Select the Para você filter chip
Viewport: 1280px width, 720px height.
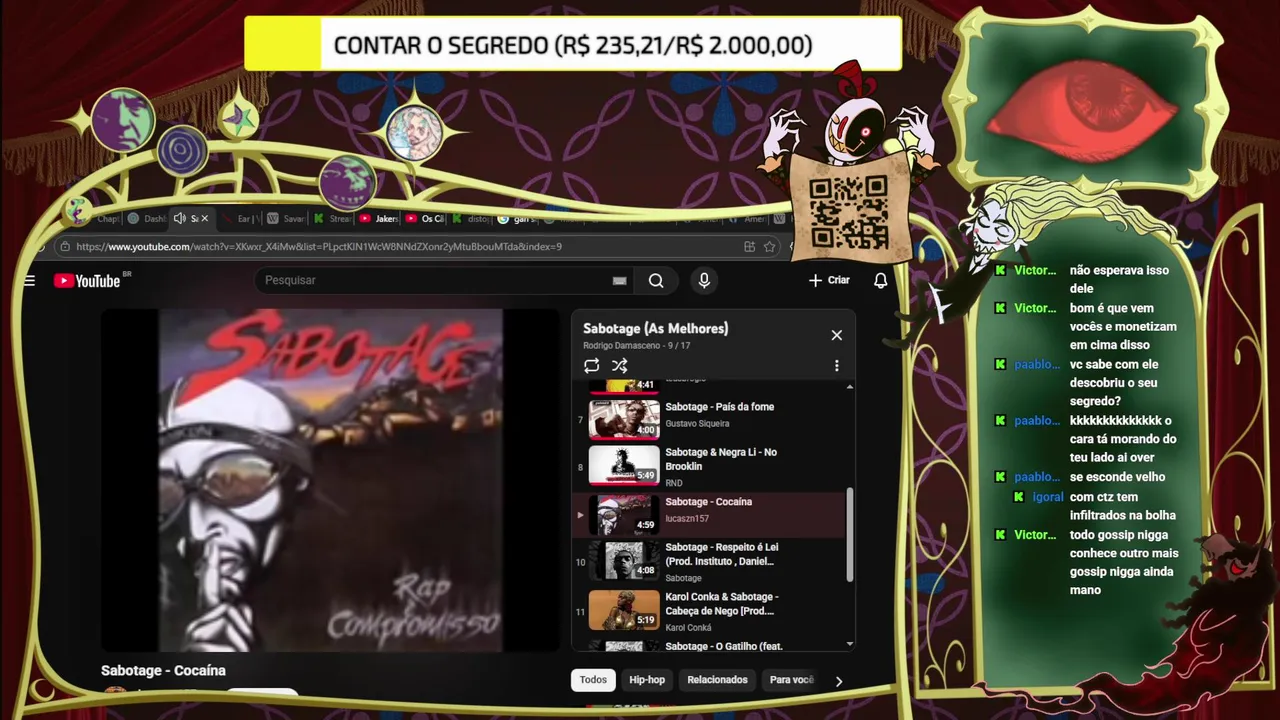tap(791, 680)
